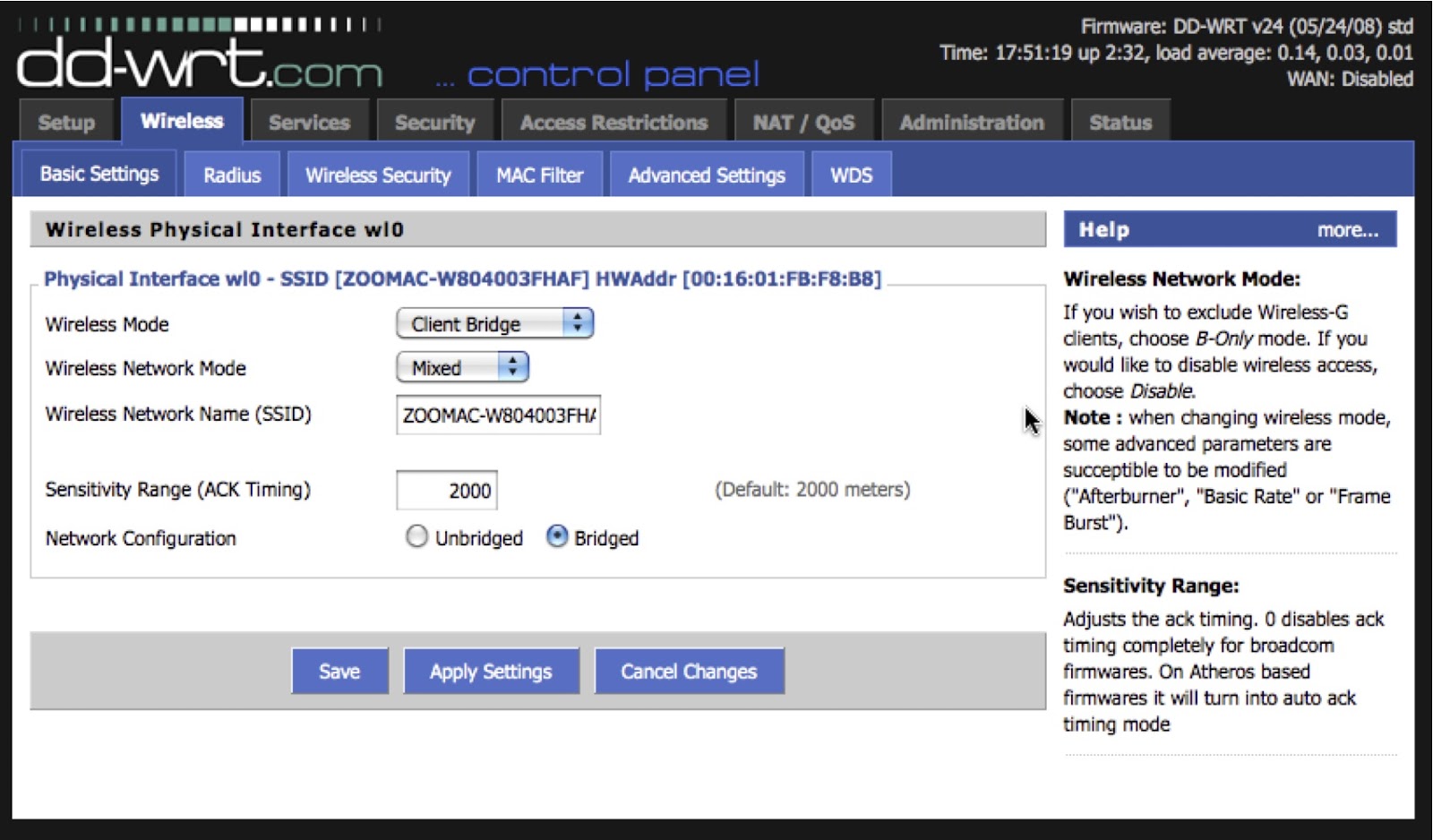Open the Advanced Settings sub-tab
Screen dimensions: 1433x840
click(x=707, y=176)
